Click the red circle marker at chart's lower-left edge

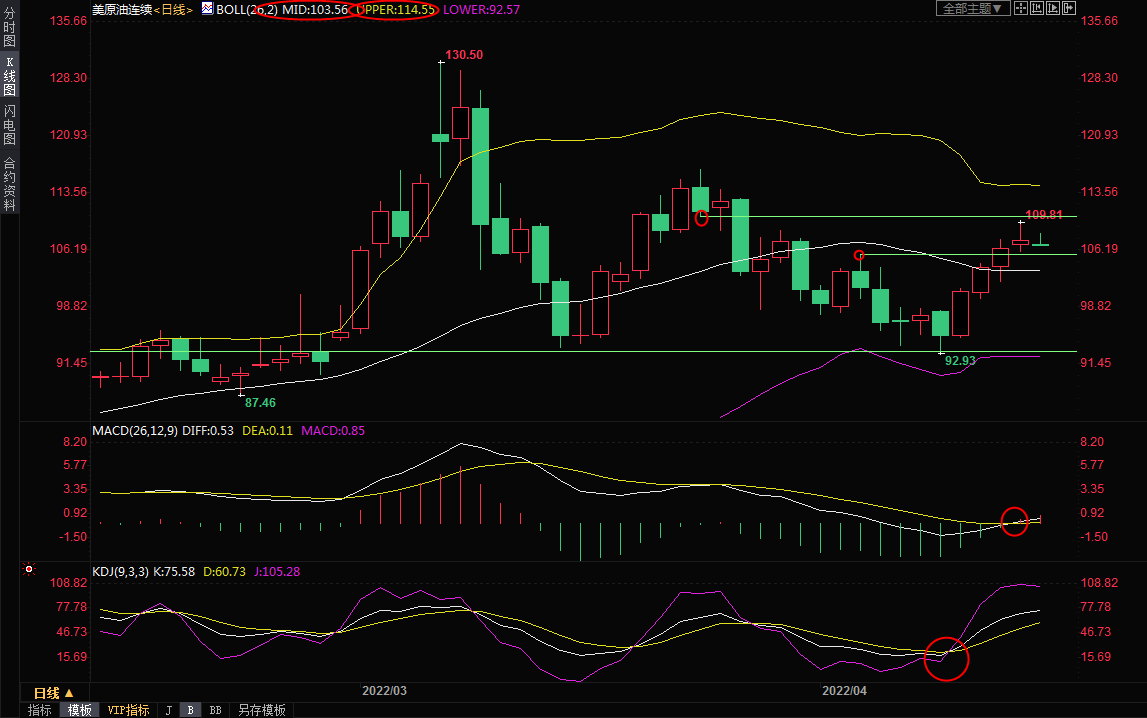tap(29, 571)
